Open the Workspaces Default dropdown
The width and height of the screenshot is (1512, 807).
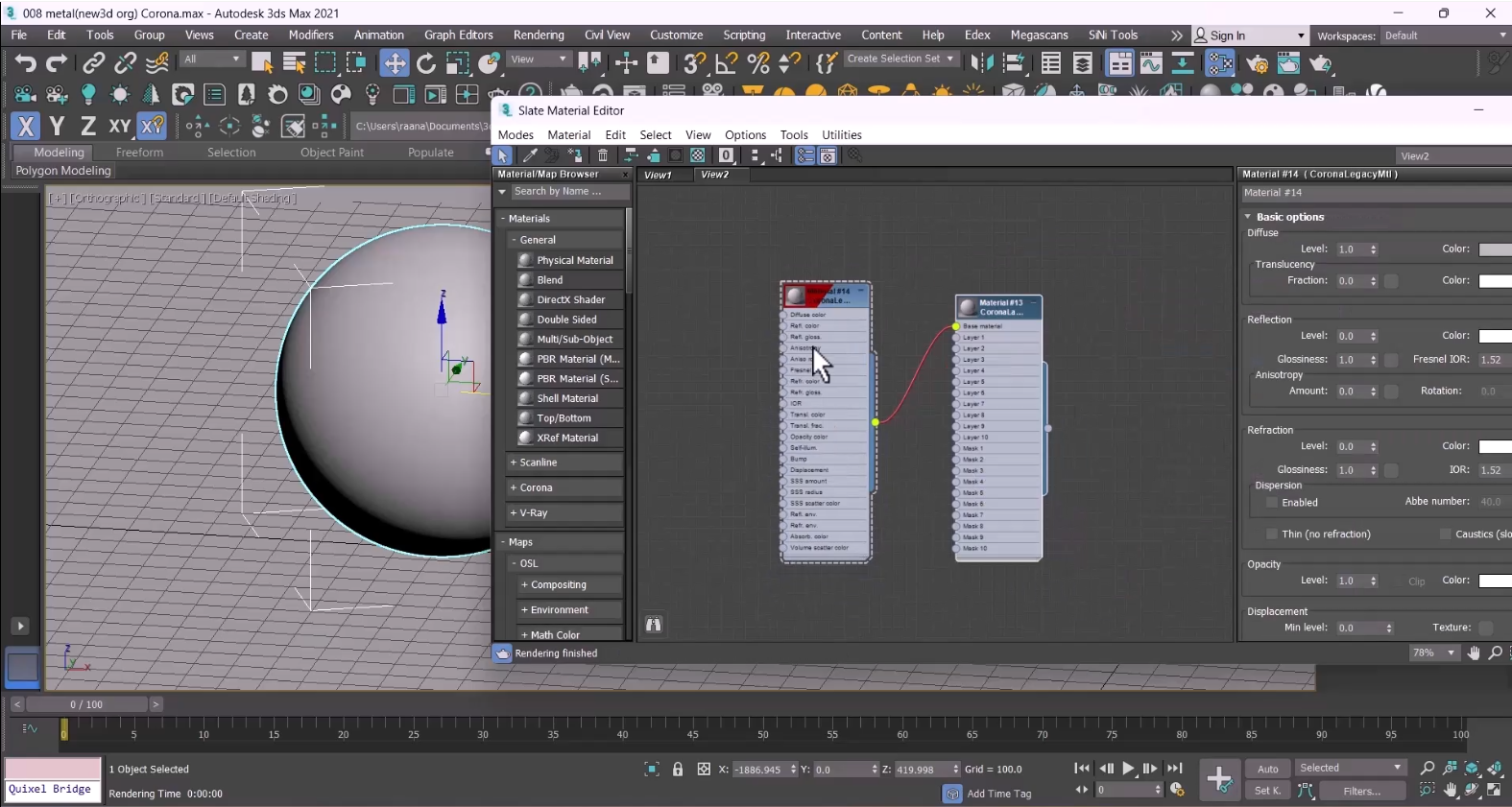pos(1445,36)
